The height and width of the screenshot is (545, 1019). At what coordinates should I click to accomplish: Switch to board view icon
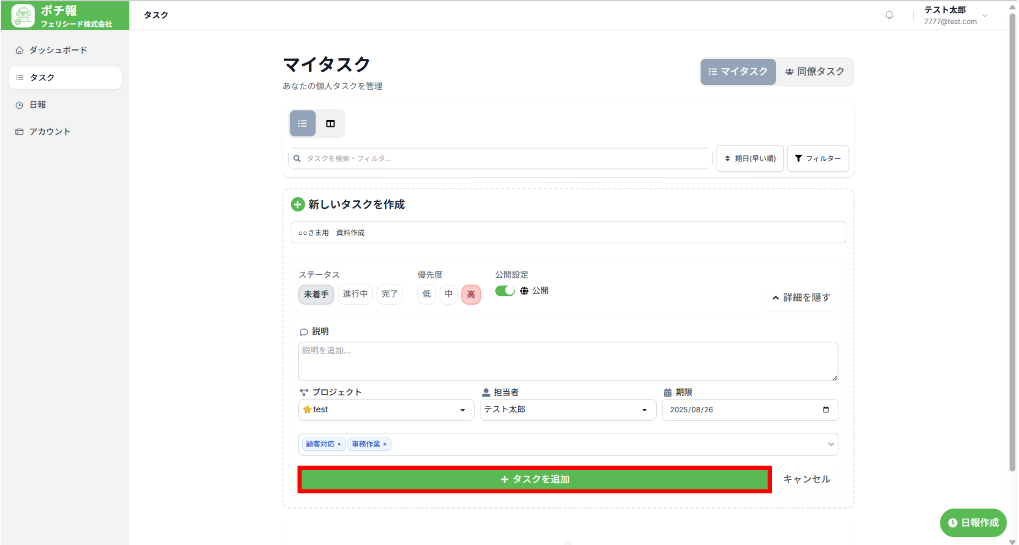[x=330, y=123]
